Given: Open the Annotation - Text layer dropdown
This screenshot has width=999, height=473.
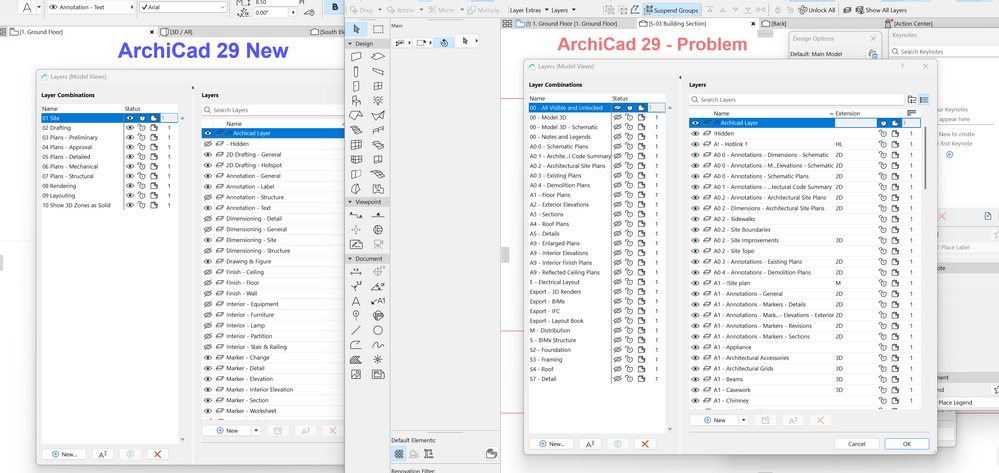Looking at the screenshot, I should tap(91, 7).
